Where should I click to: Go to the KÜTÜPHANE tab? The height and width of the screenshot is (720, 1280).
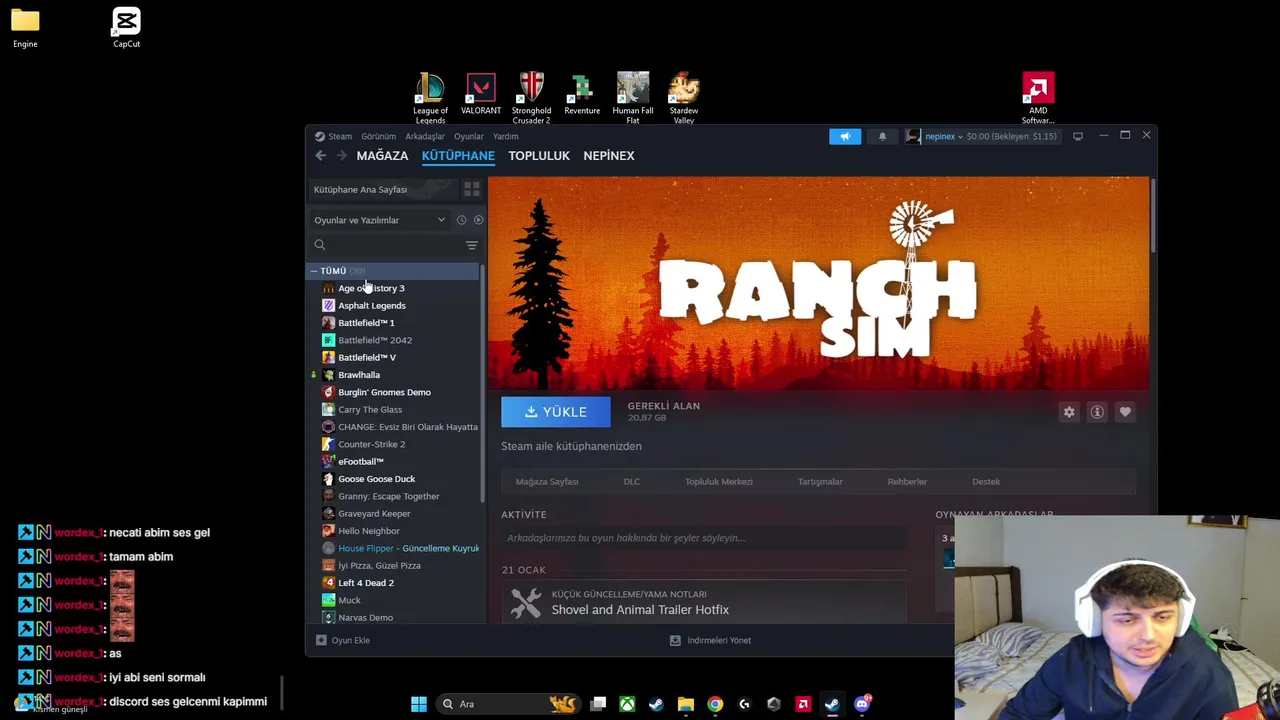tap(458, 156)
